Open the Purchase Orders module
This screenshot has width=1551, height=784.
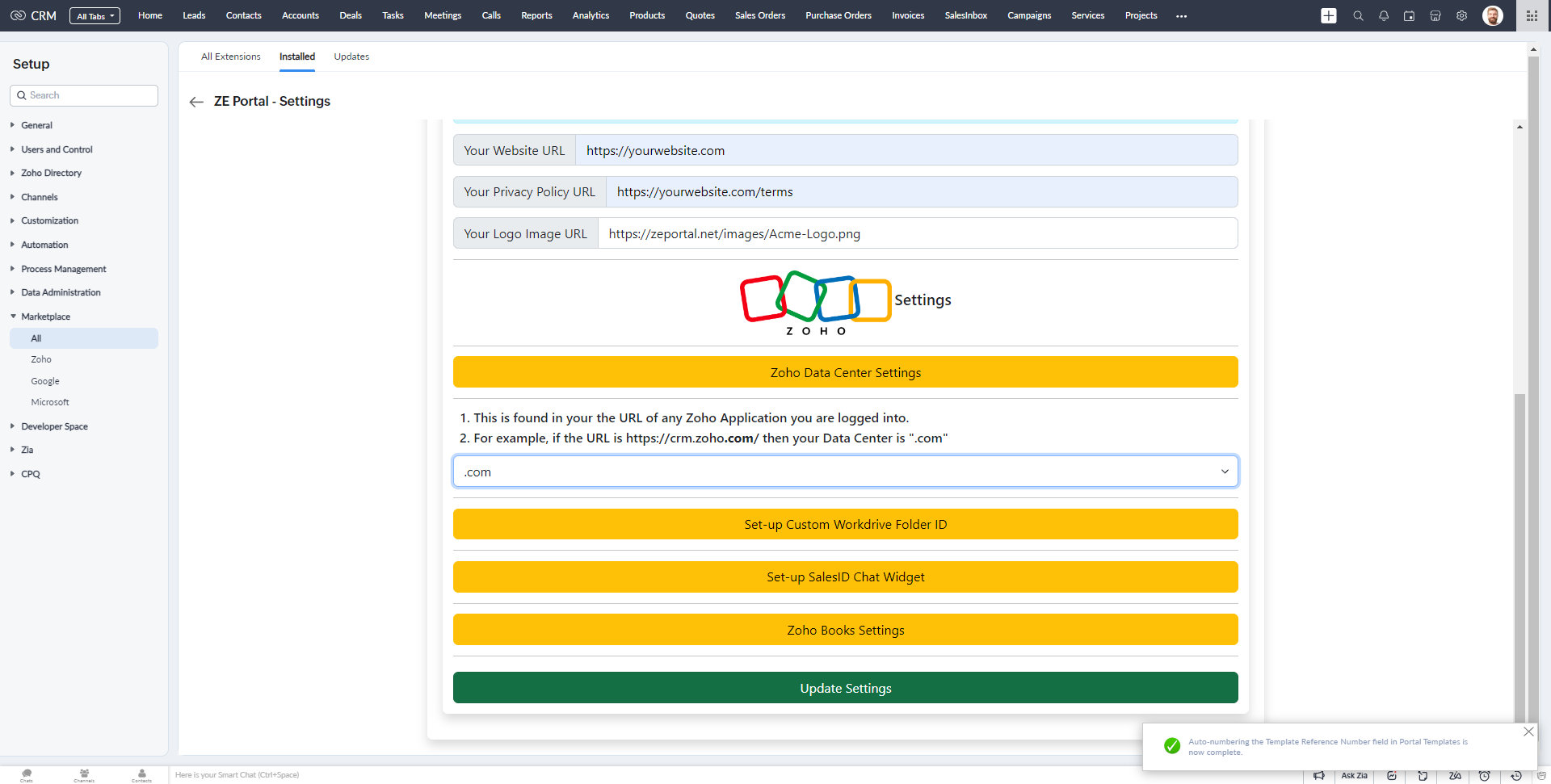tap(839, 15)
